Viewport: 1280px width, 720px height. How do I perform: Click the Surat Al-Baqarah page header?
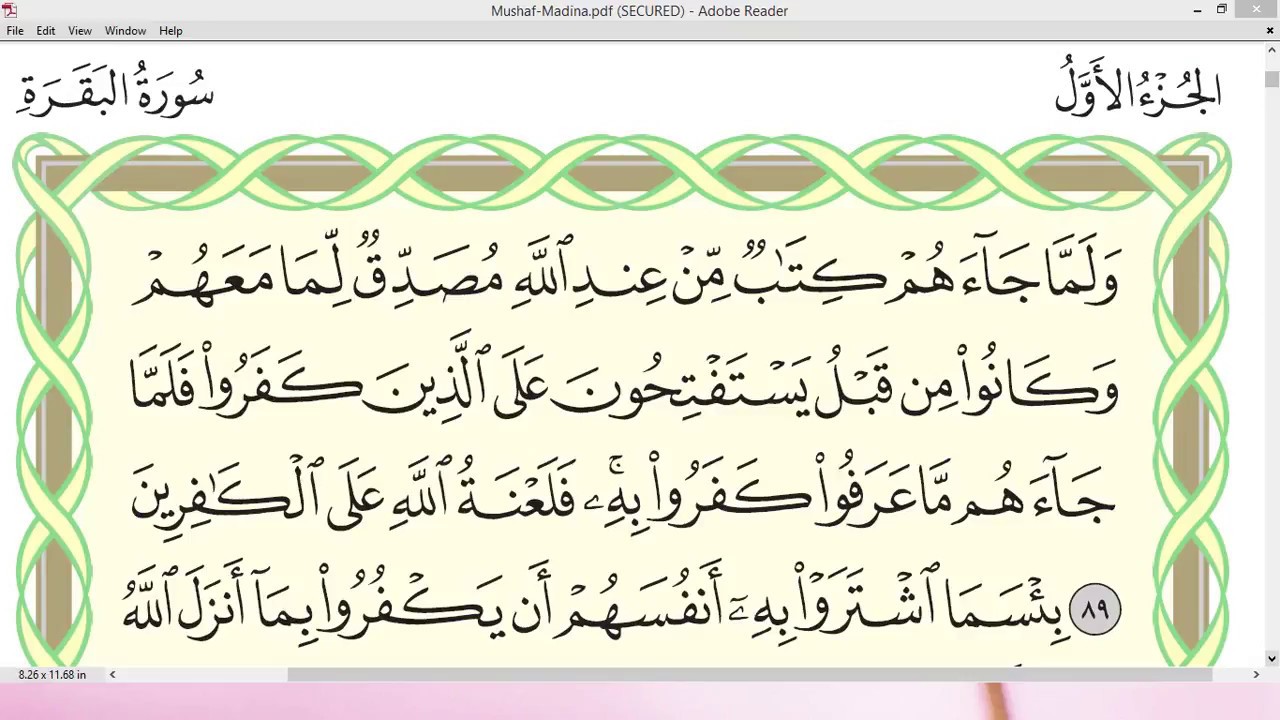click(x=117, y=90)
